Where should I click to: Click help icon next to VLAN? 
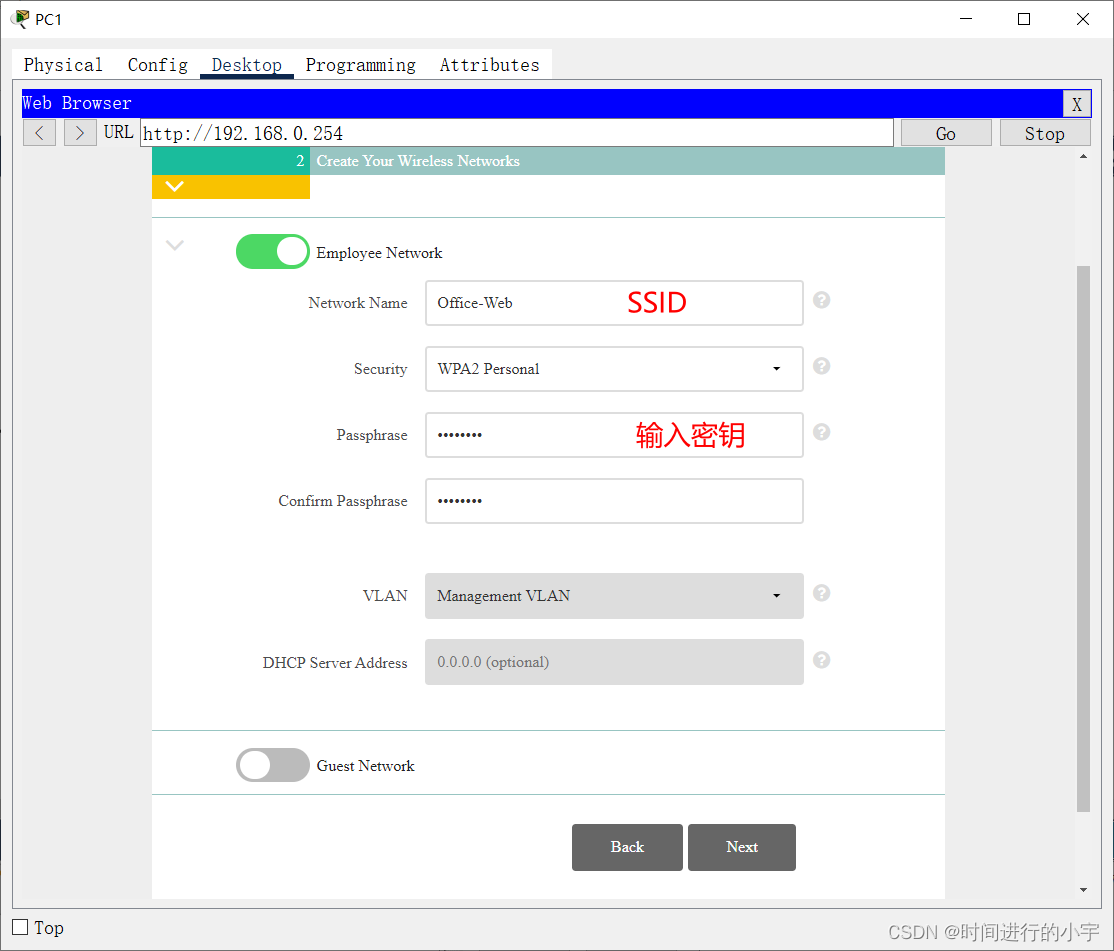(x=821, y=593)
